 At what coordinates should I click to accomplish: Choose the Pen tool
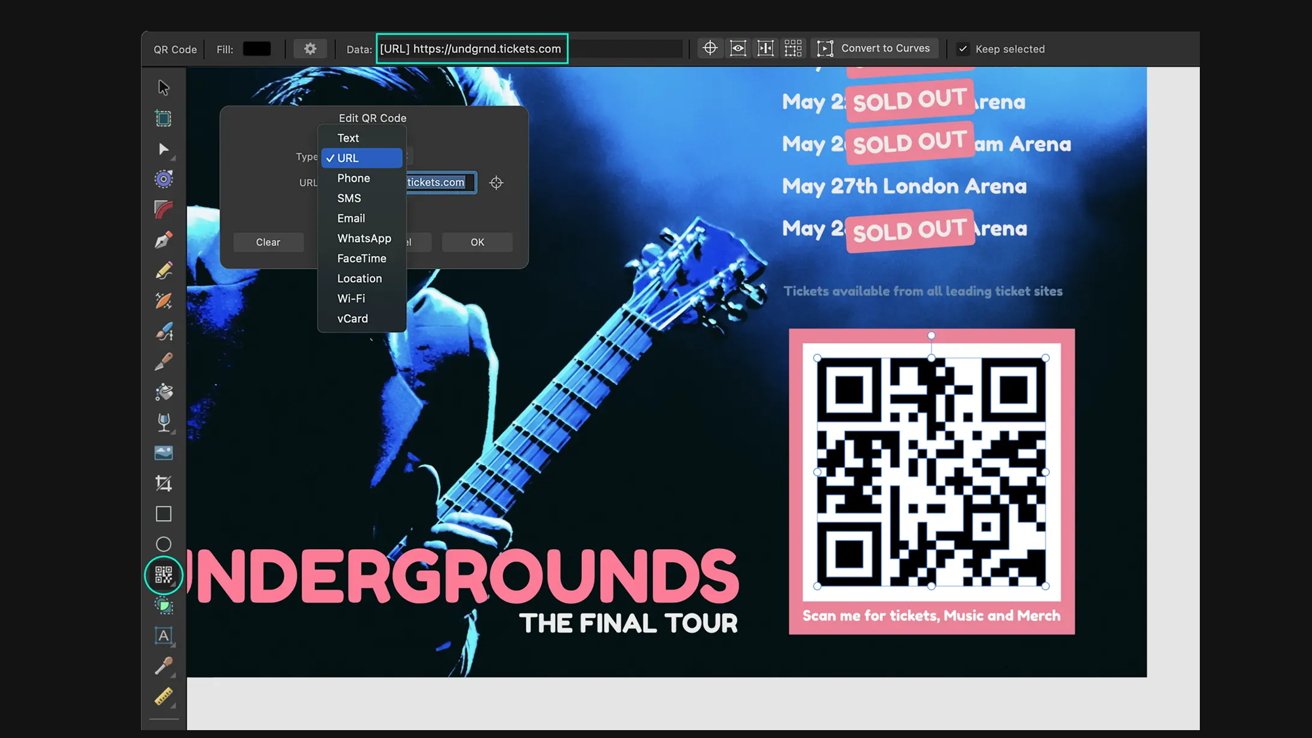164,240
